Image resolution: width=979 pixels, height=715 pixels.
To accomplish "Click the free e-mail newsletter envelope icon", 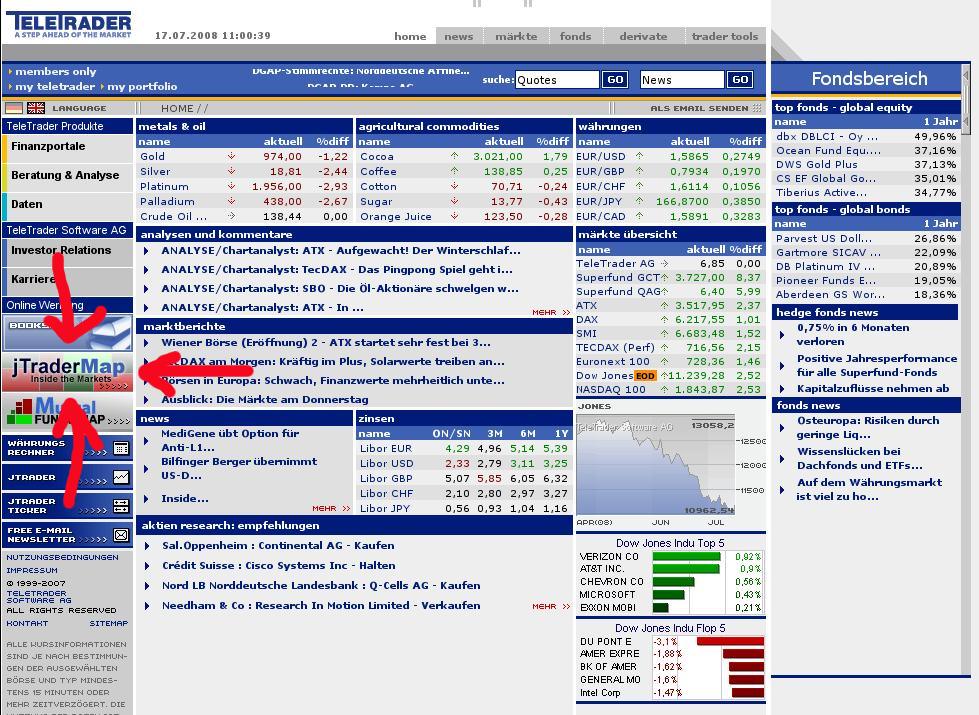I will pos(121,535).
